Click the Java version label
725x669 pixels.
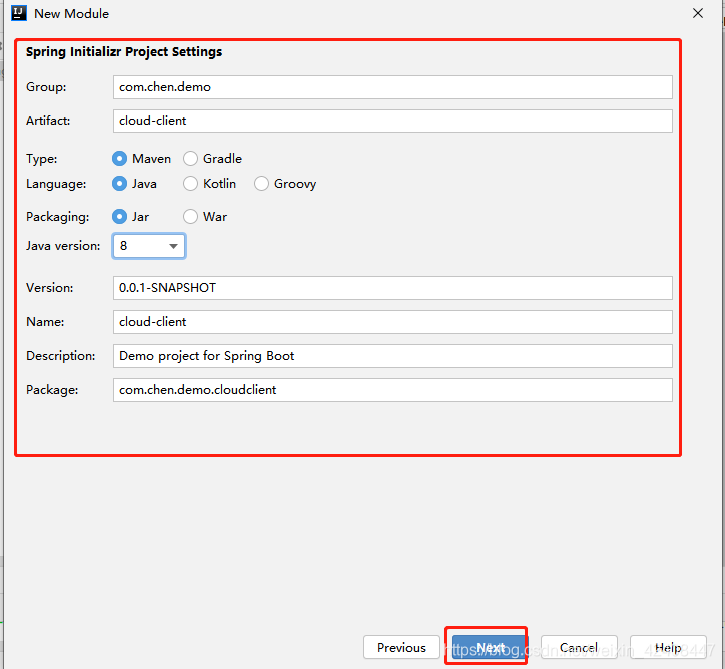63,246
